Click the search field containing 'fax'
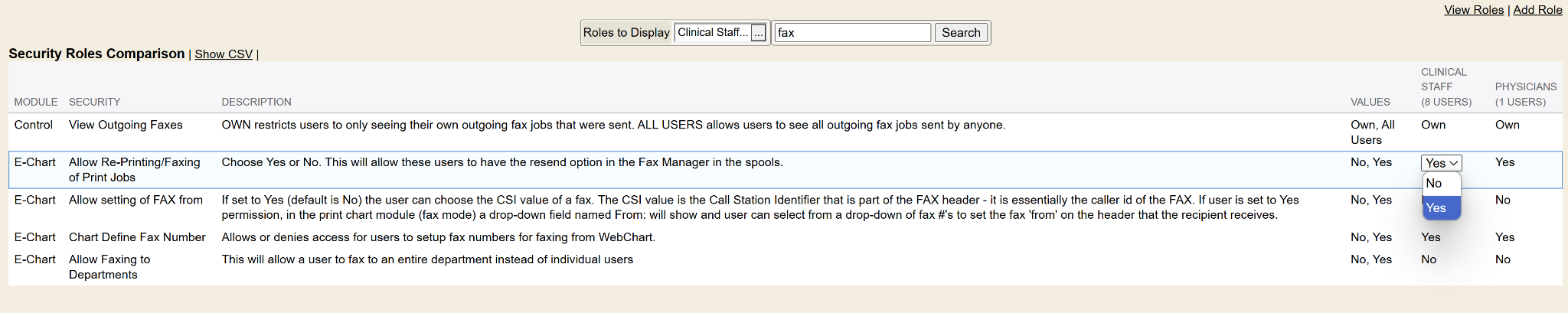Image resolution: width=1568 pixels, height=313 pixels. coord(852,33)
